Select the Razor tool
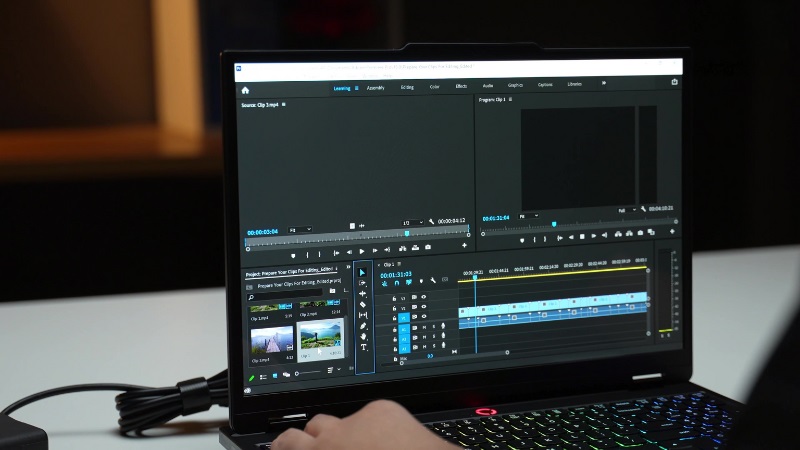The width and height of the screenshot is (800, 450). click(x=362, y=305)
